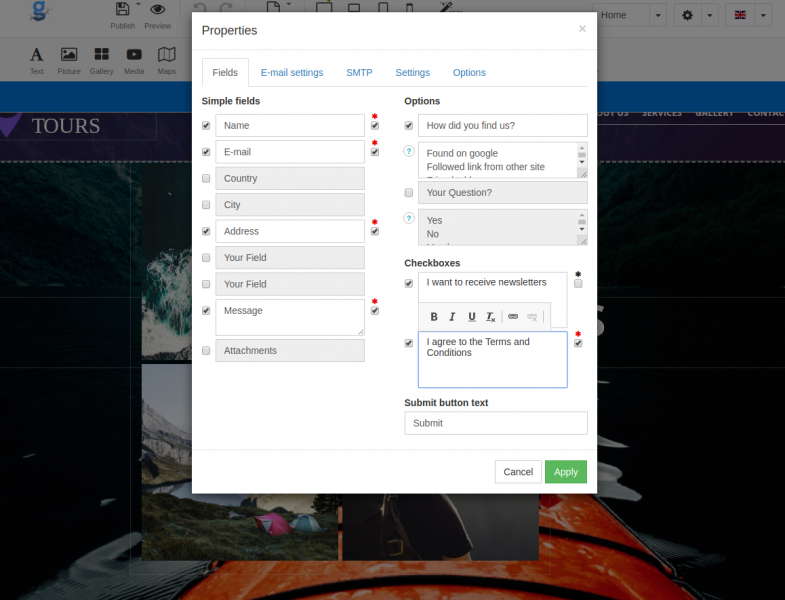The image size is (785, 600).
Task: Open the Home page dropdown
Action: [658, 15]
